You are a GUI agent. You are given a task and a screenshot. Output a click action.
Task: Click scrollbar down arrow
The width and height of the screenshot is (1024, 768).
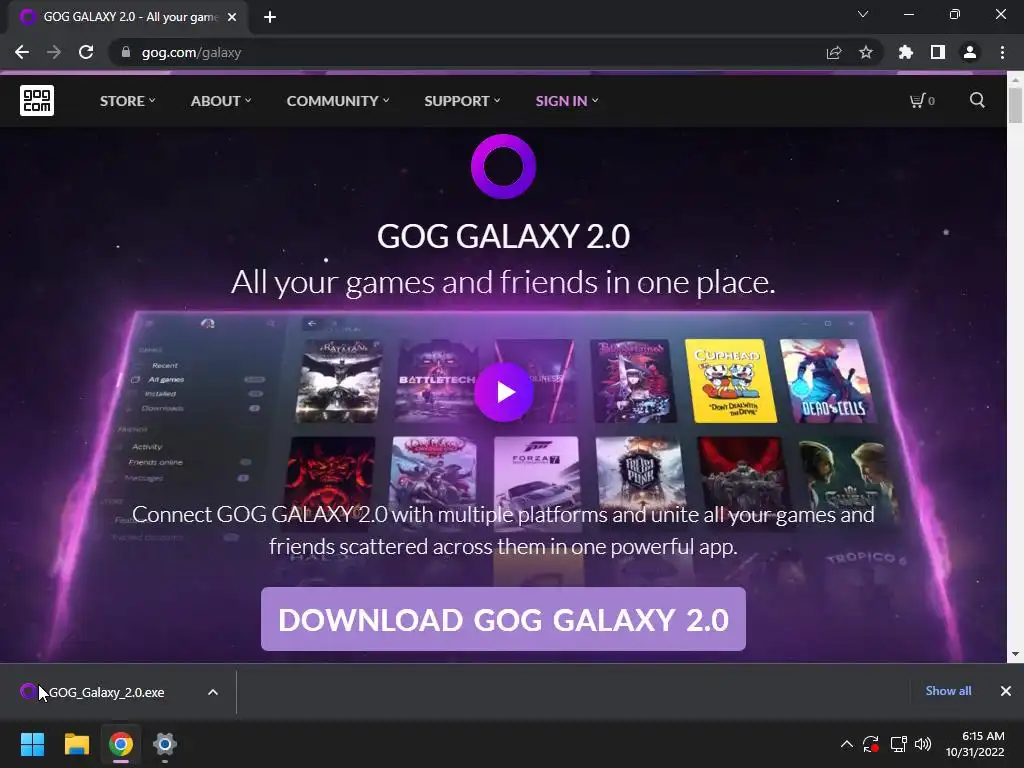click(1015, 654)
